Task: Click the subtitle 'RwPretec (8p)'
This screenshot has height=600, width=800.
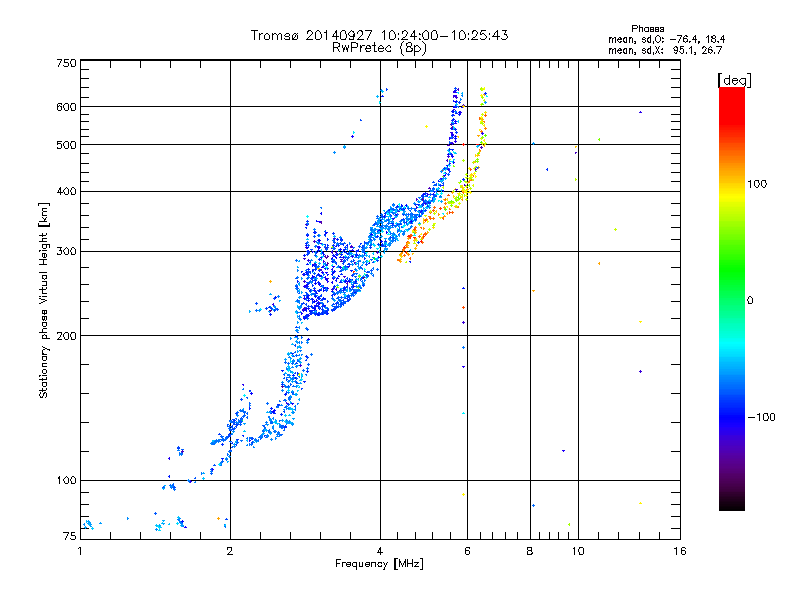Action: (379, 48)
